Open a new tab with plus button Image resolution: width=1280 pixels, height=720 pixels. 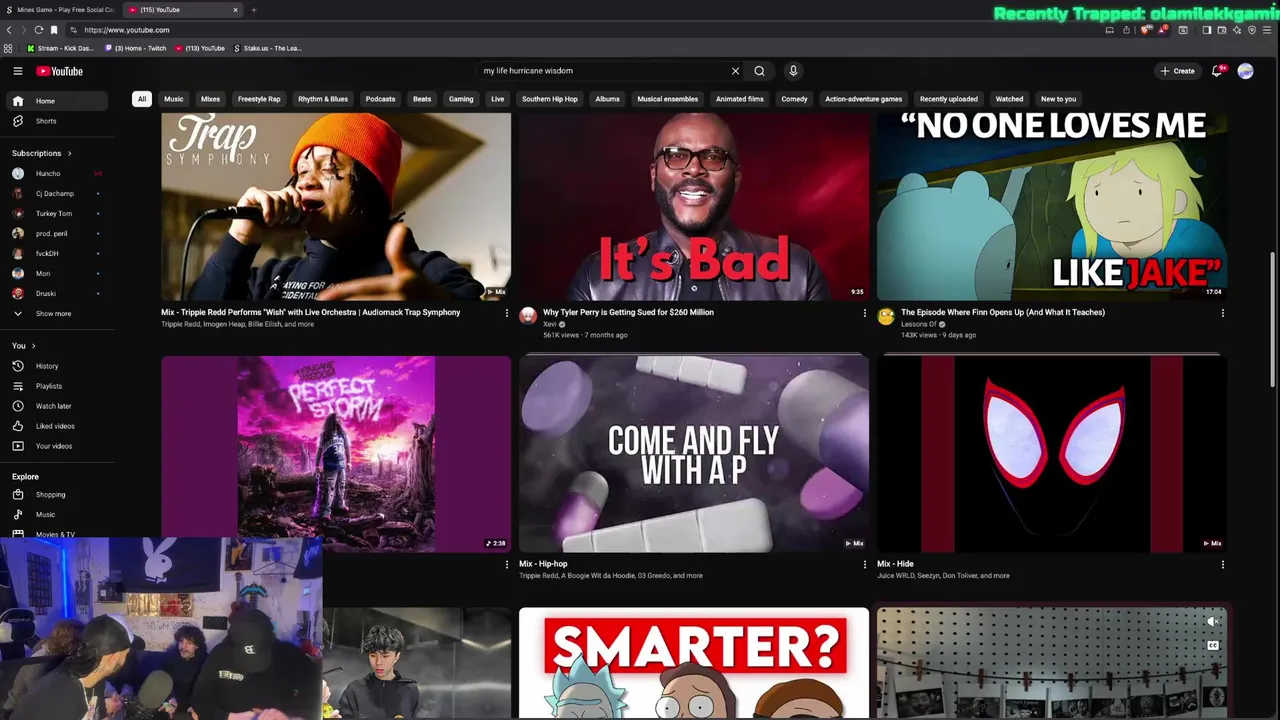tap(254, 10)
